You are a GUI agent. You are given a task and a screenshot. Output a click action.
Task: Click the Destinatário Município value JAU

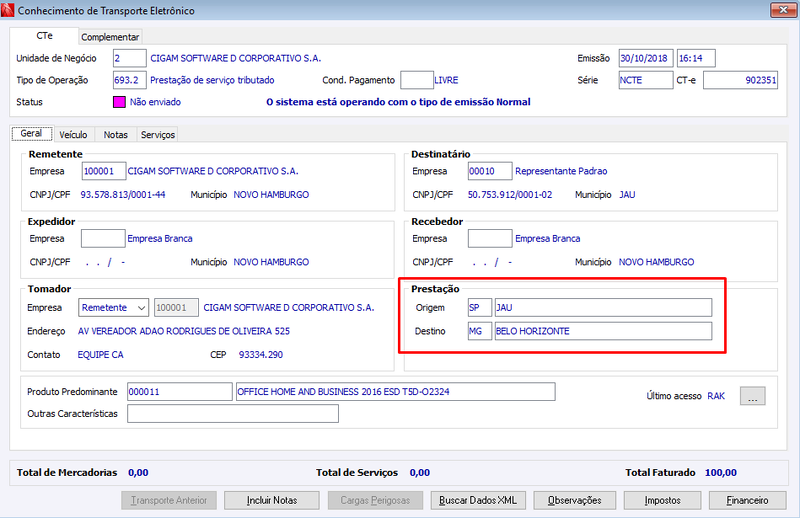(x=627, y=194)
